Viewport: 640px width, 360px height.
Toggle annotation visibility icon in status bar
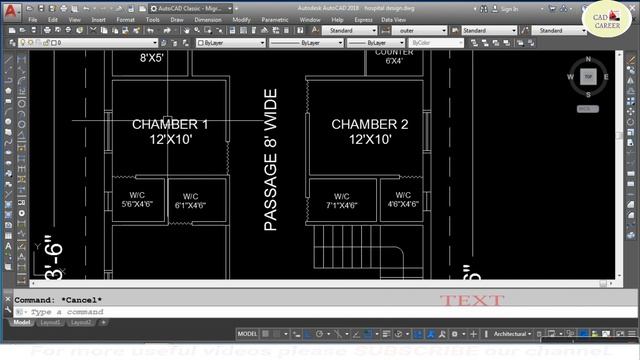[x=431, y=334]
